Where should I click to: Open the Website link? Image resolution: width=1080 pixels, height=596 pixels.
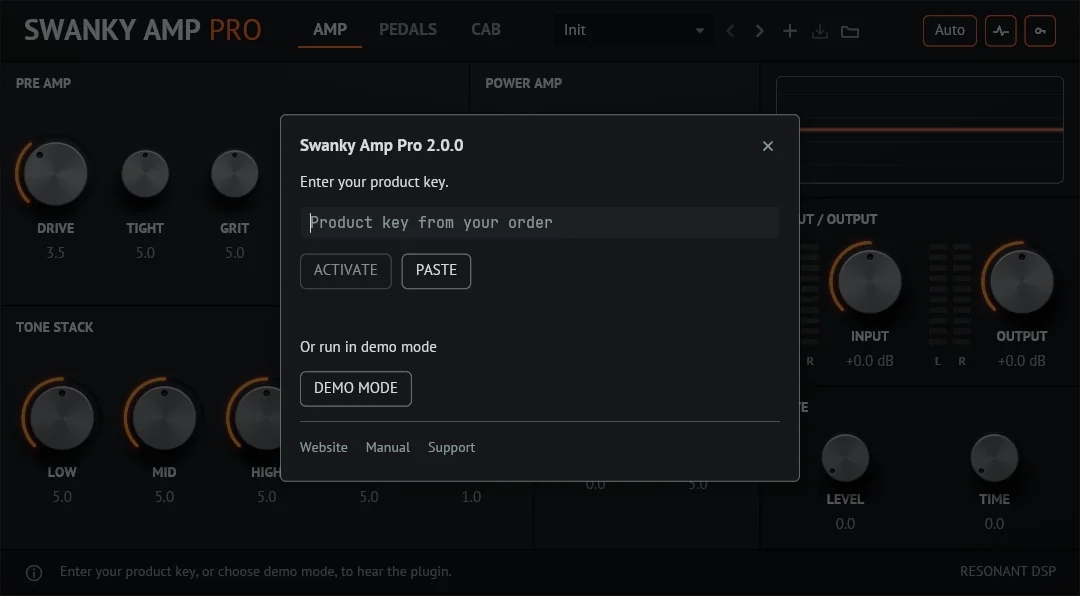click(324, 447)
